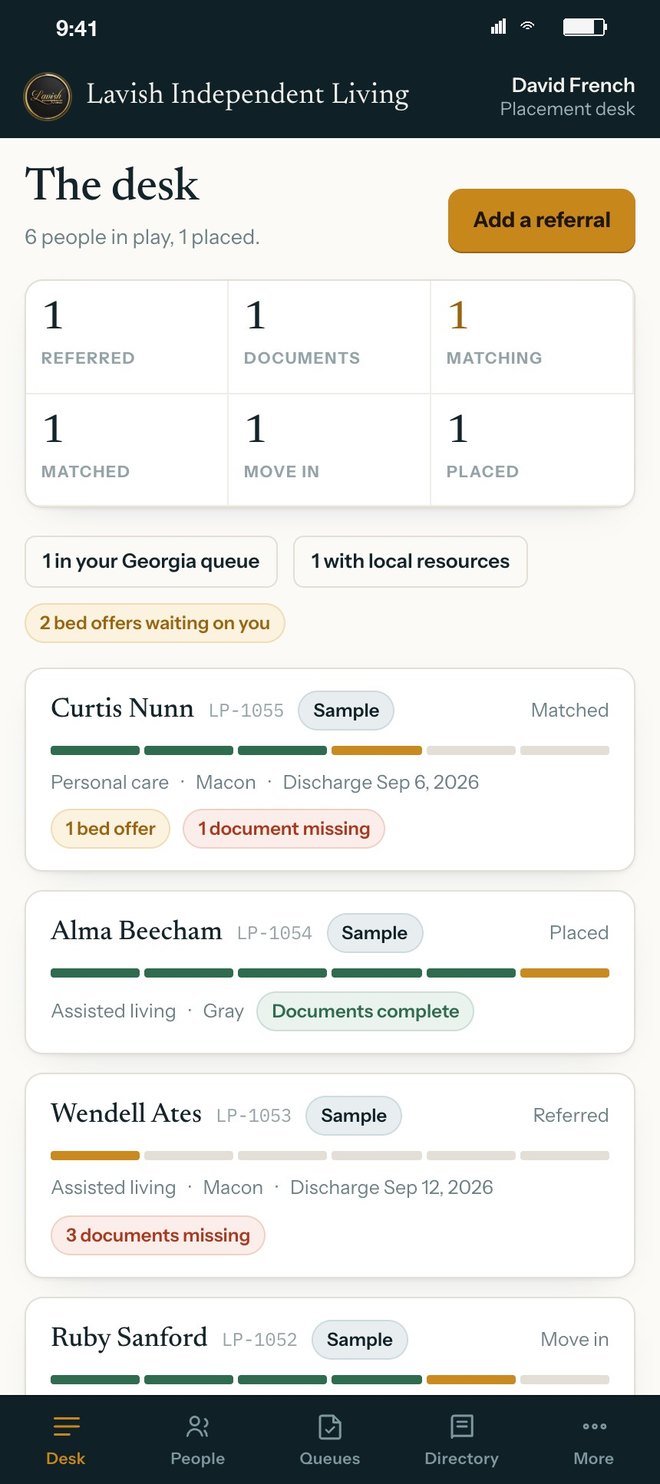The width and height of the screenshot is (660, 1484).
Task: Toggle '1 with local resources' filter chip
Action: (410, 562)
